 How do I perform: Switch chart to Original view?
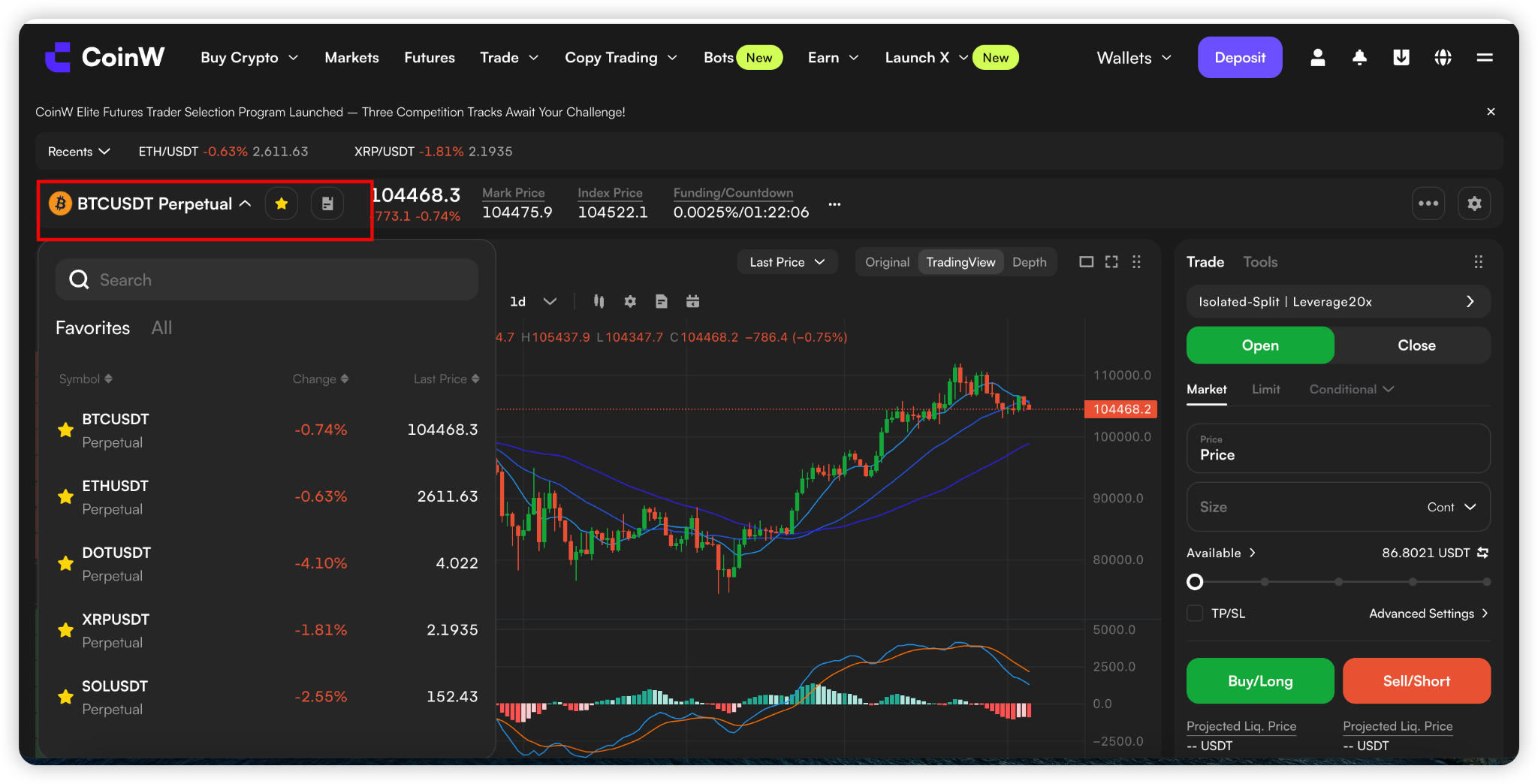click(x=887, y=262)
